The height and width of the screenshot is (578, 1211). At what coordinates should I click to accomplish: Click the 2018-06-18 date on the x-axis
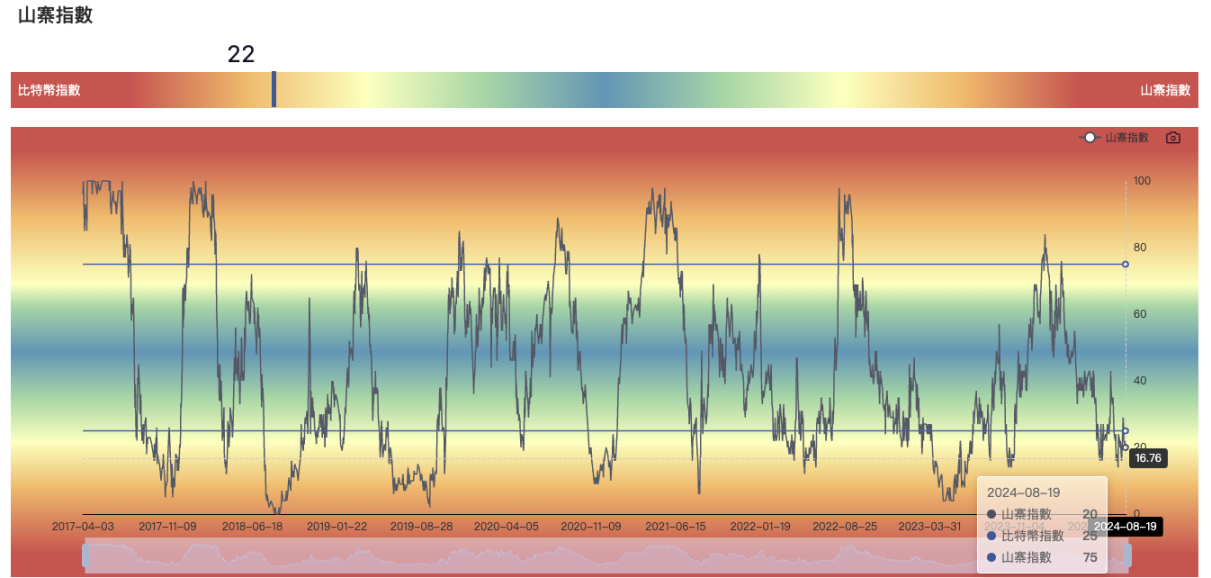[252, 526]
